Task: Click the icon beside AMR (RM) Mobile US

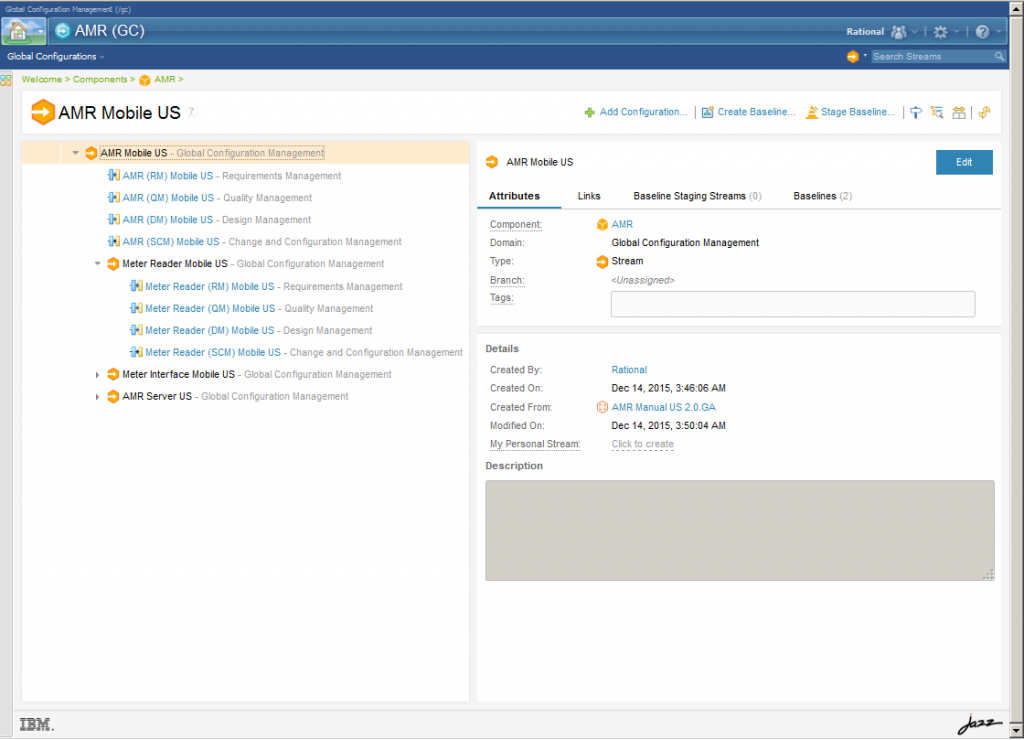Action: click(x=114, y=175)
